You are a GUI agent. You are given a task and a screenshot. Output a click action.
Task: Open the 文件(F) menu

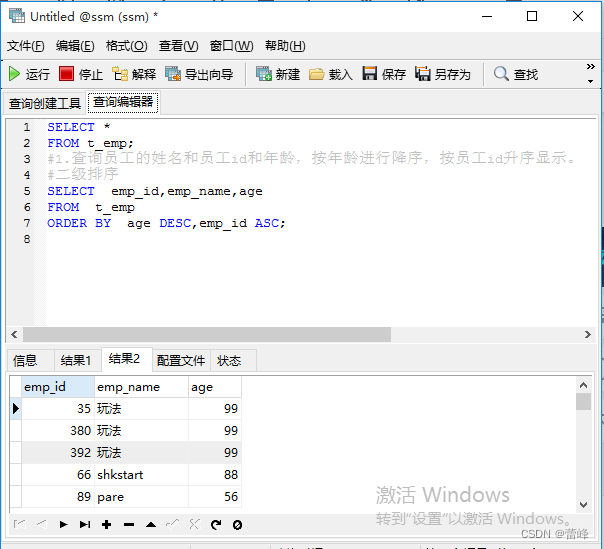(x=25, y=46)
